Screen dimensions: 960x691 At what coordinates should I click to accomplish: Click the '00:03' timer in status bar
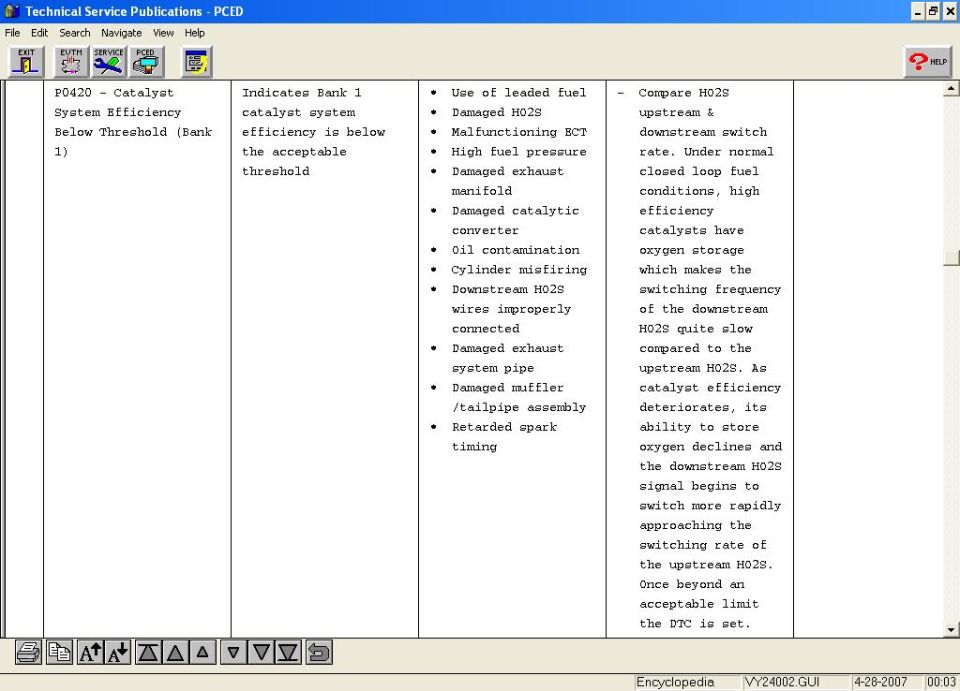[x=941, y=682]
